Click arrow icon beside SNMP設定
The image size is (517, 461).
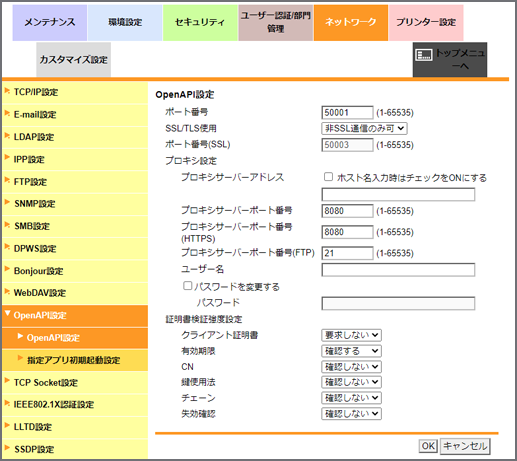tap(7, 202)
